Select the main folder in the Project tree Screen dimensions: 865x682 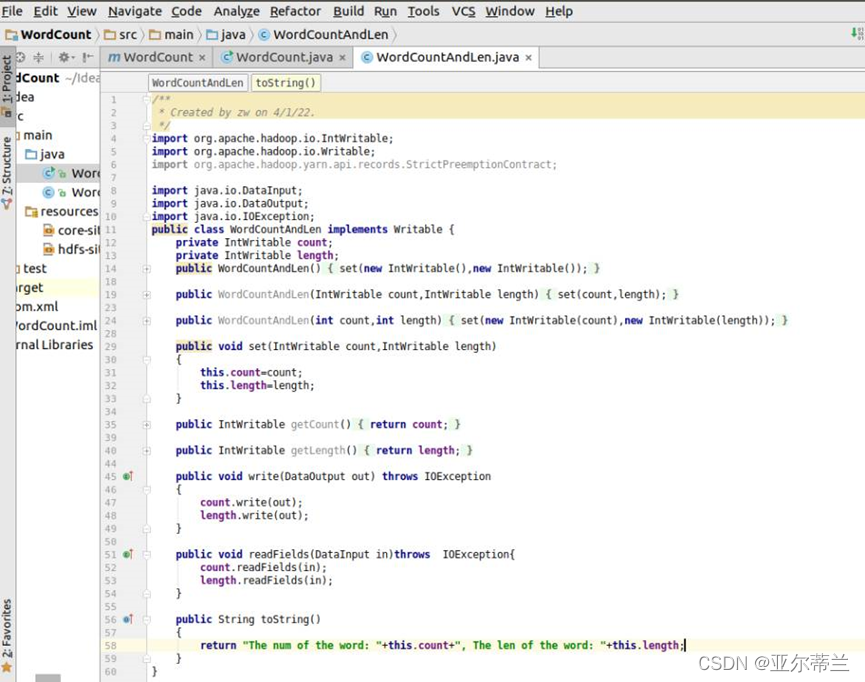pos(38,135)
